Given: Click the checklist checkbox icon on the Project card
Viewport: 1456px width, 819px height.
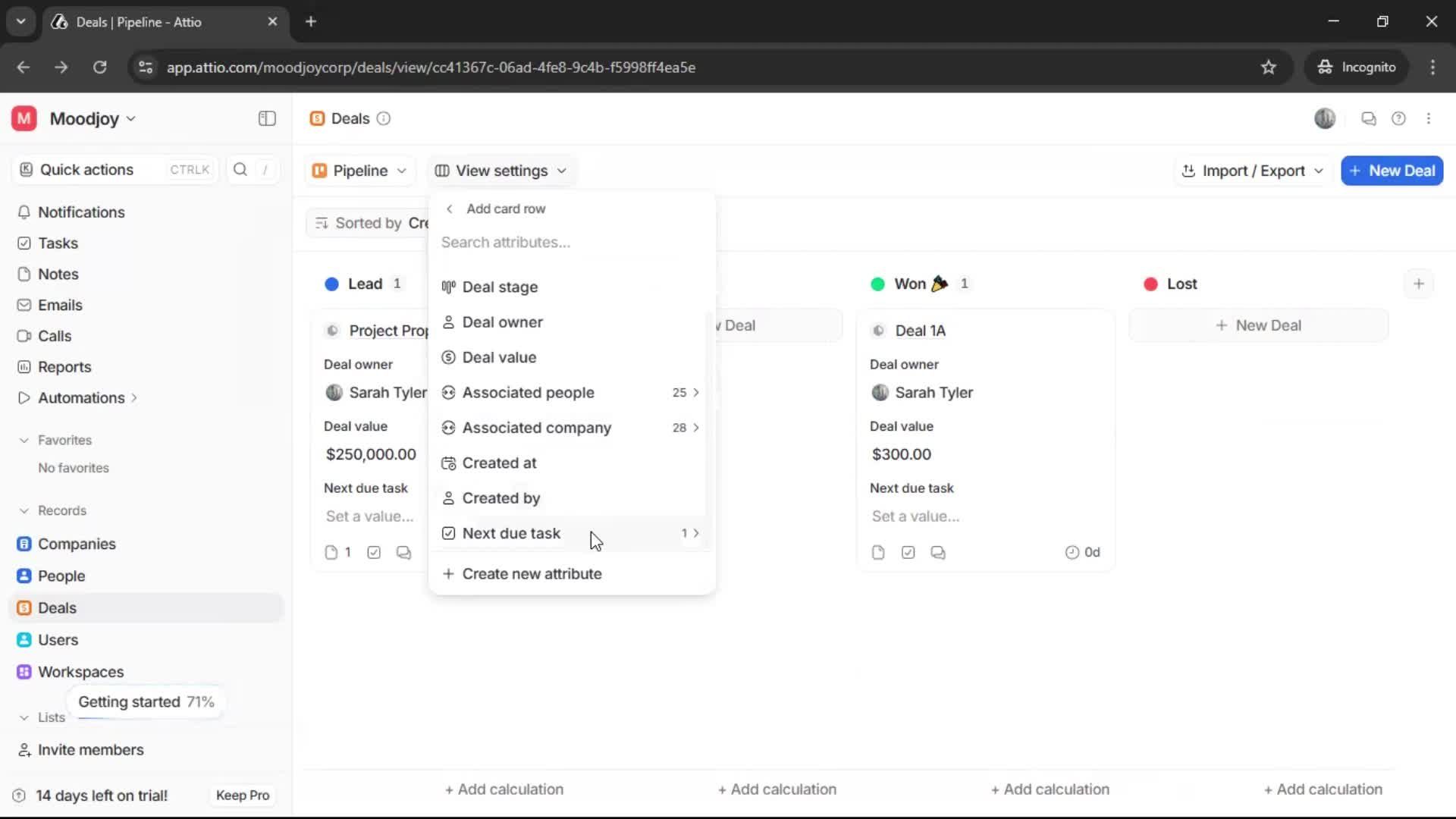Looking at the screenshot, I should (373, 552).
